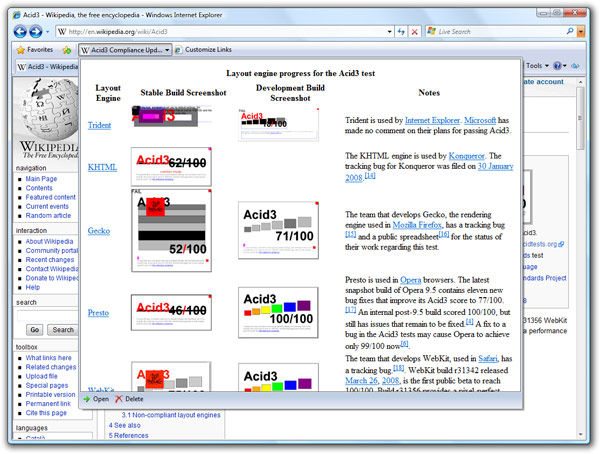The image size is (600, 454).
Task: Click the page vertical scrollbar thumb
Action: click(580, 118)
